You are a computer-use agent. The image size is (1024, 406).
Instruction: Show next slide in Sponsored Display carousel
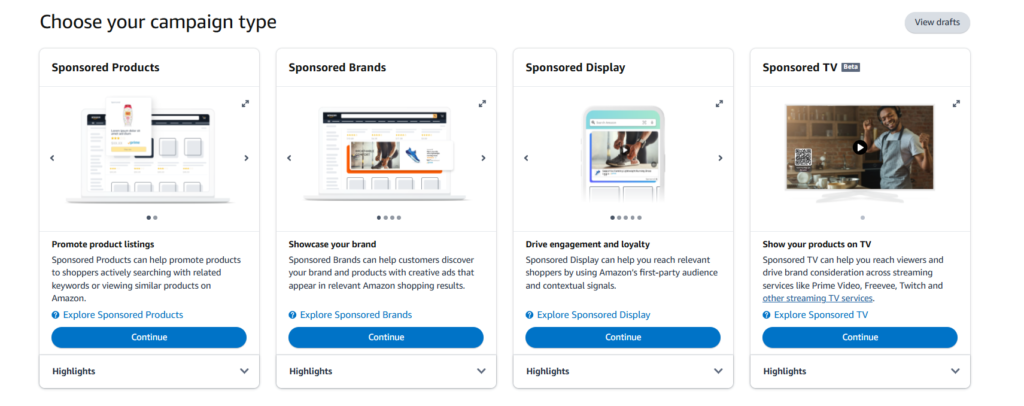pyautogui.click(x=720, y=158)
